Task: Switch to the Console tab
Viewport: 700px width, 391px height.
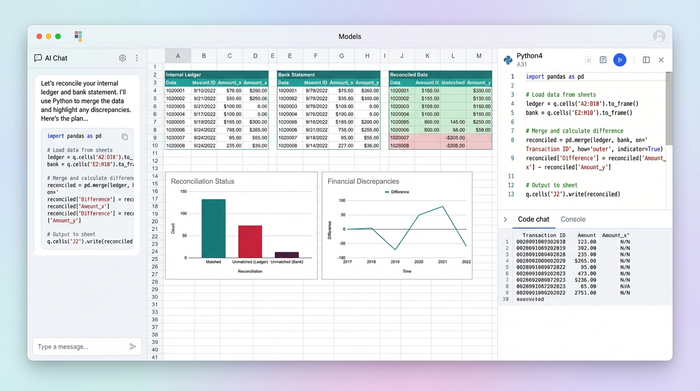Action: pyautogui.click(x=573, y=219)
